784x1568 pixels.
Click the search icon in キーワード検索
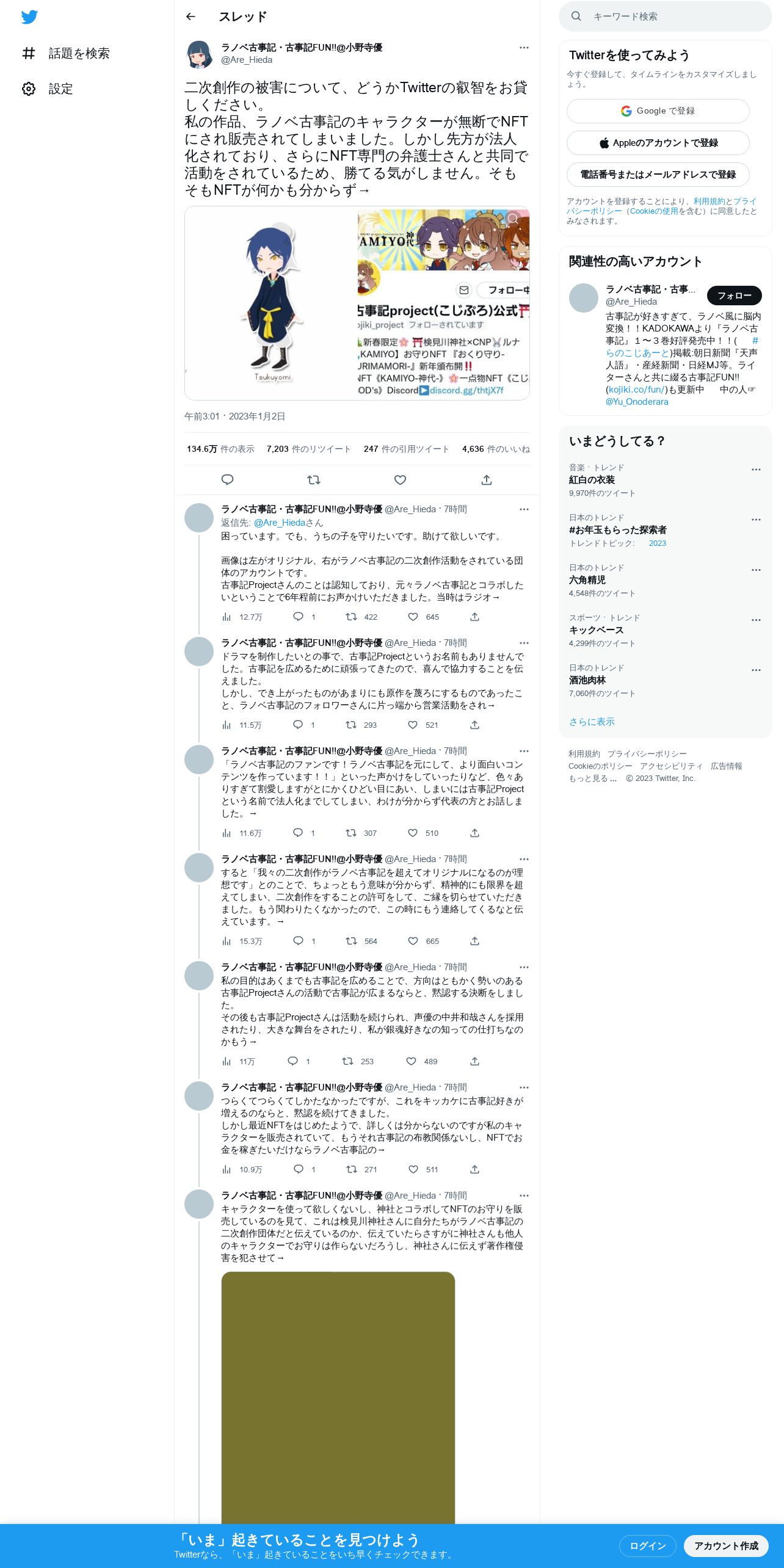pyautogui.click(x=576, y=16)
